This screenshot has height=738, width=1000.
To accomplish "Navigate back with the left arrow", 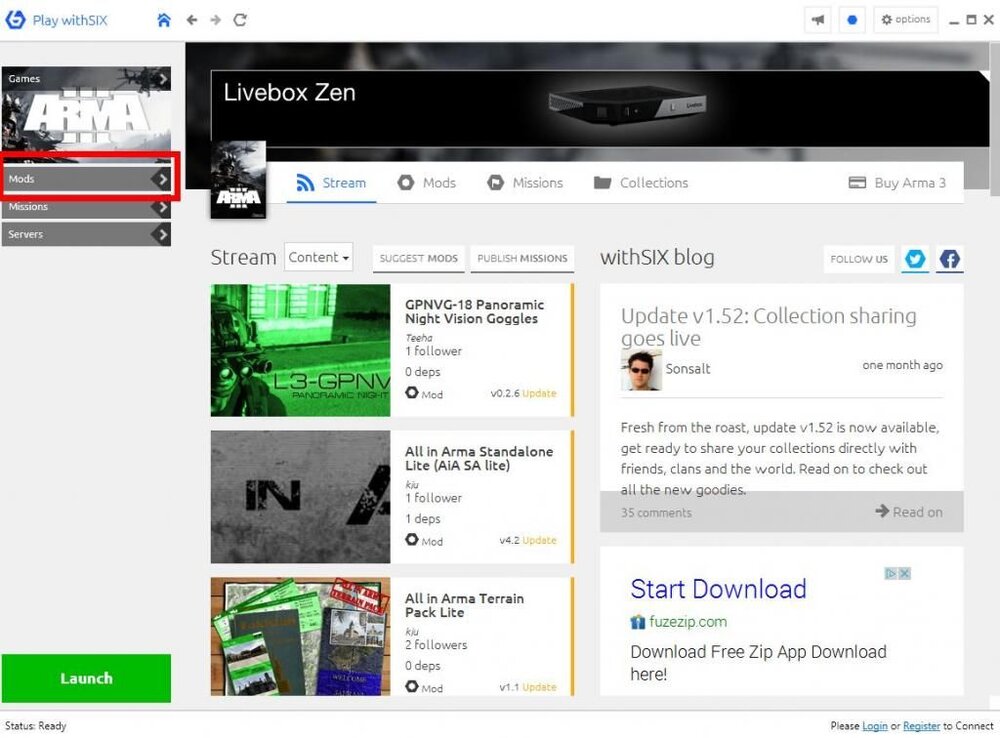I will click(x=191, y=20).
